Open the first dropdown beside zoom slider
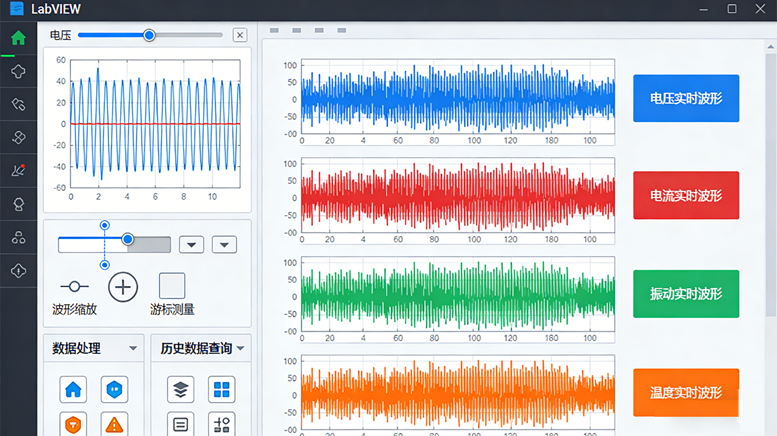The image size is (777, 436). [x=191, y=245]
